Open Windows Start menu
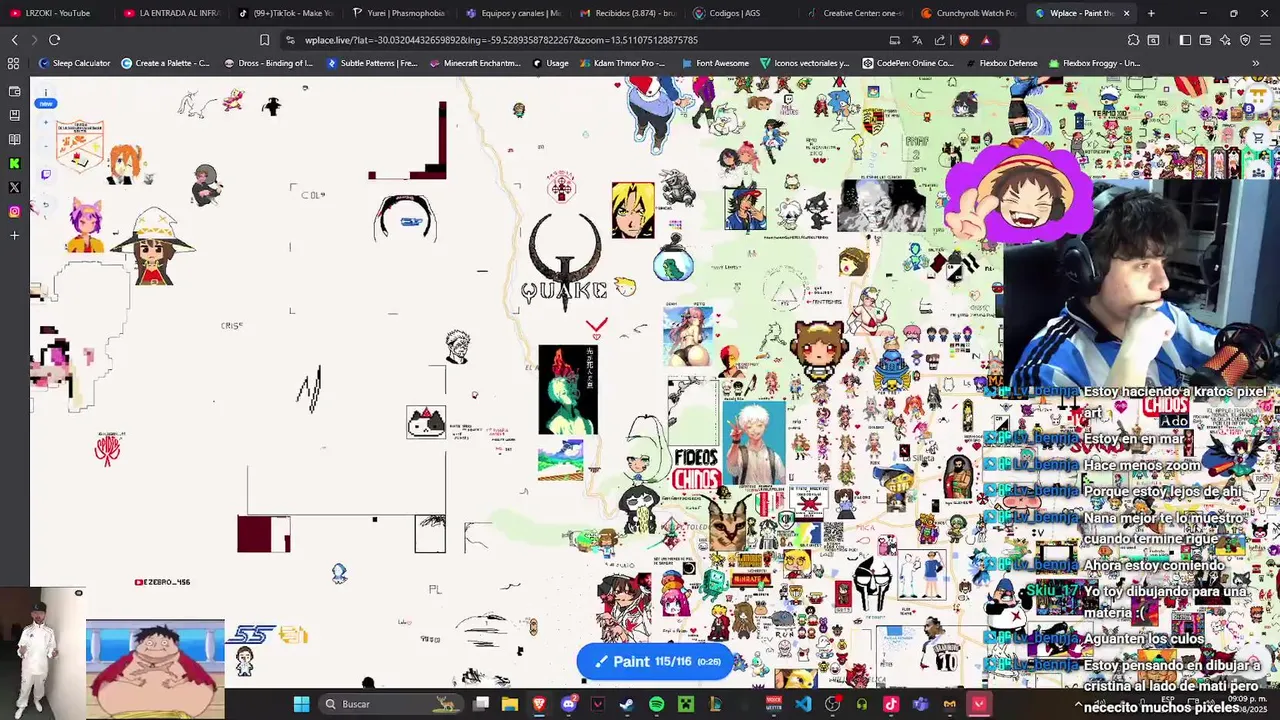 tap(301, 704)
